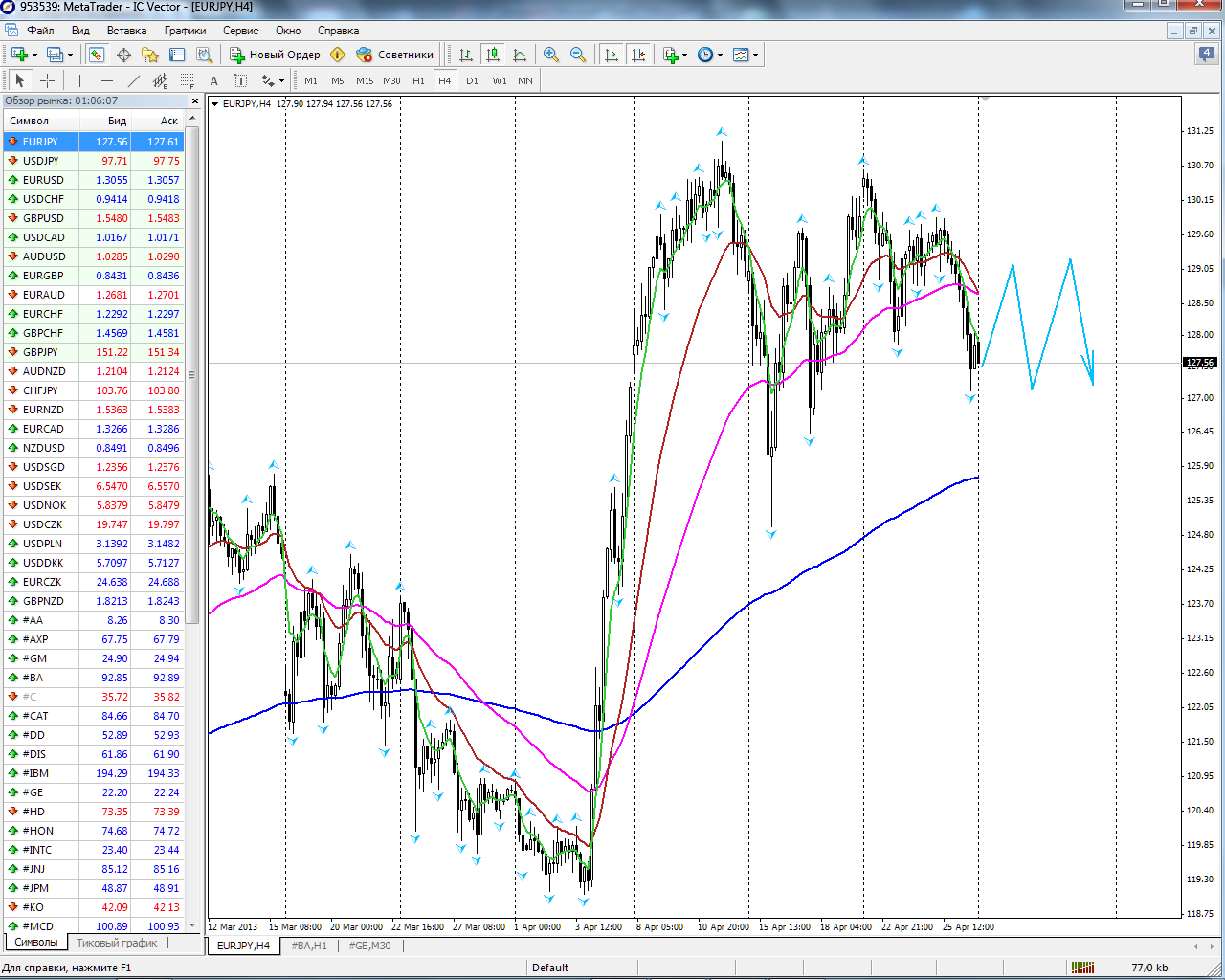Select the trendline drawing tool

[x=134, y=81]
